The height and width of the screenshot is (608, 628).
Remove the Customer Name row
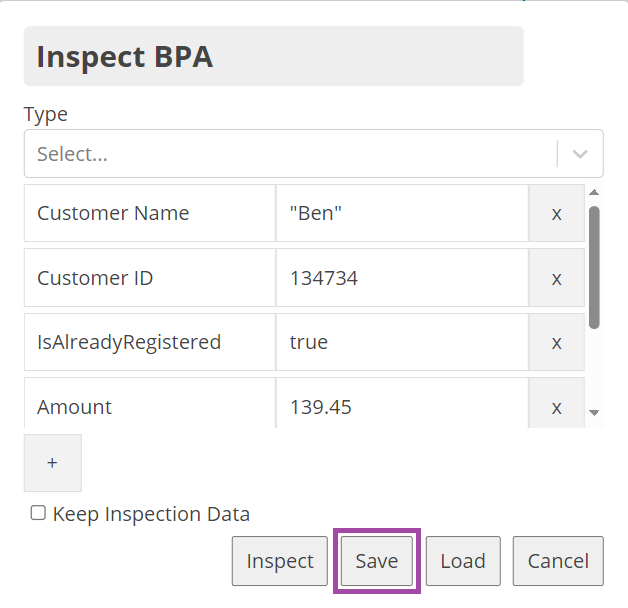[x=556, y=213]
